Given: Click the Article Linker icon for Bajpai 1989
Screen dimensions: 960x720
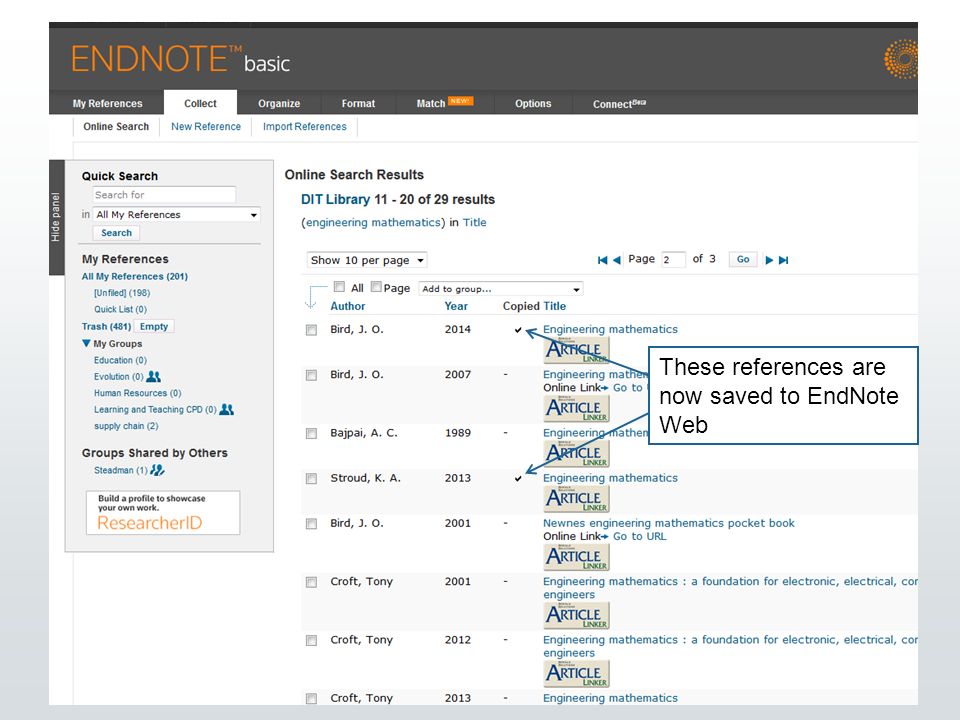Looking at the screenshot, I should (x=576, y=454).
